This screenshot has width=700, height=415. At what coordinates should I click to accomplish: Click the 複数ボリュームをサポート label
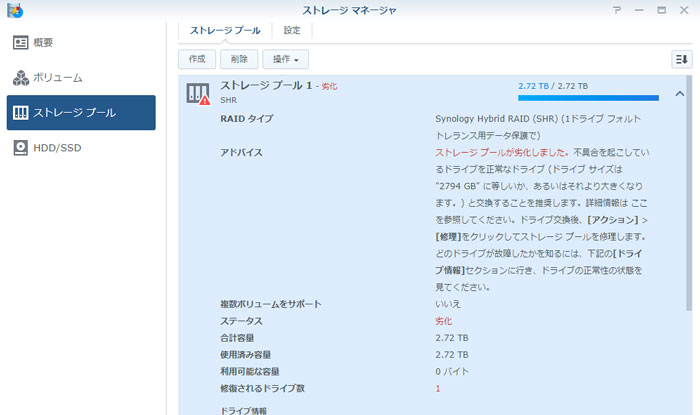coord(271,304)
